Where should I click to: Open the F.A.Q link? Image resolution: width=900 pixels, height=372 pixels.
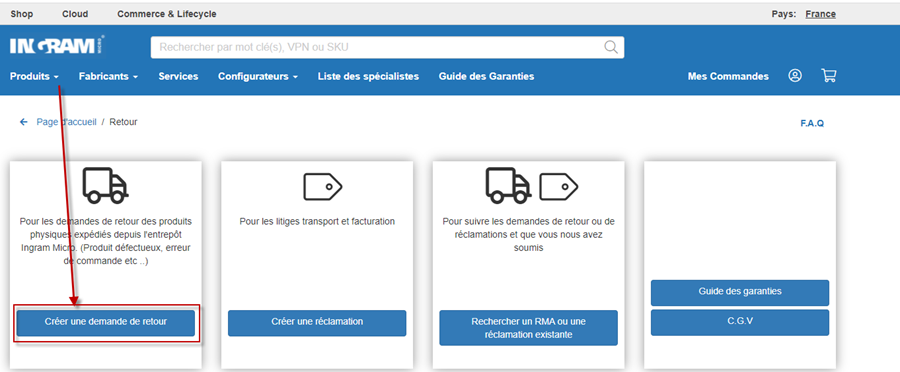coord(812,123)
